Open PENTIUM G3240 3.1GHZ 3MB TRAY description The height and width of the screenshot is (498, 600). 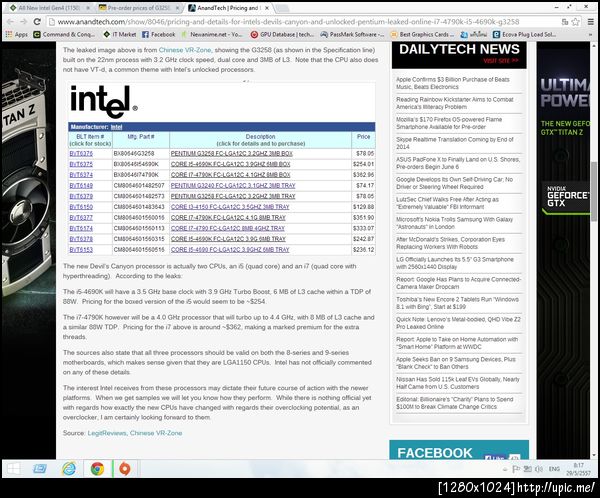click(x=233, y=186)
